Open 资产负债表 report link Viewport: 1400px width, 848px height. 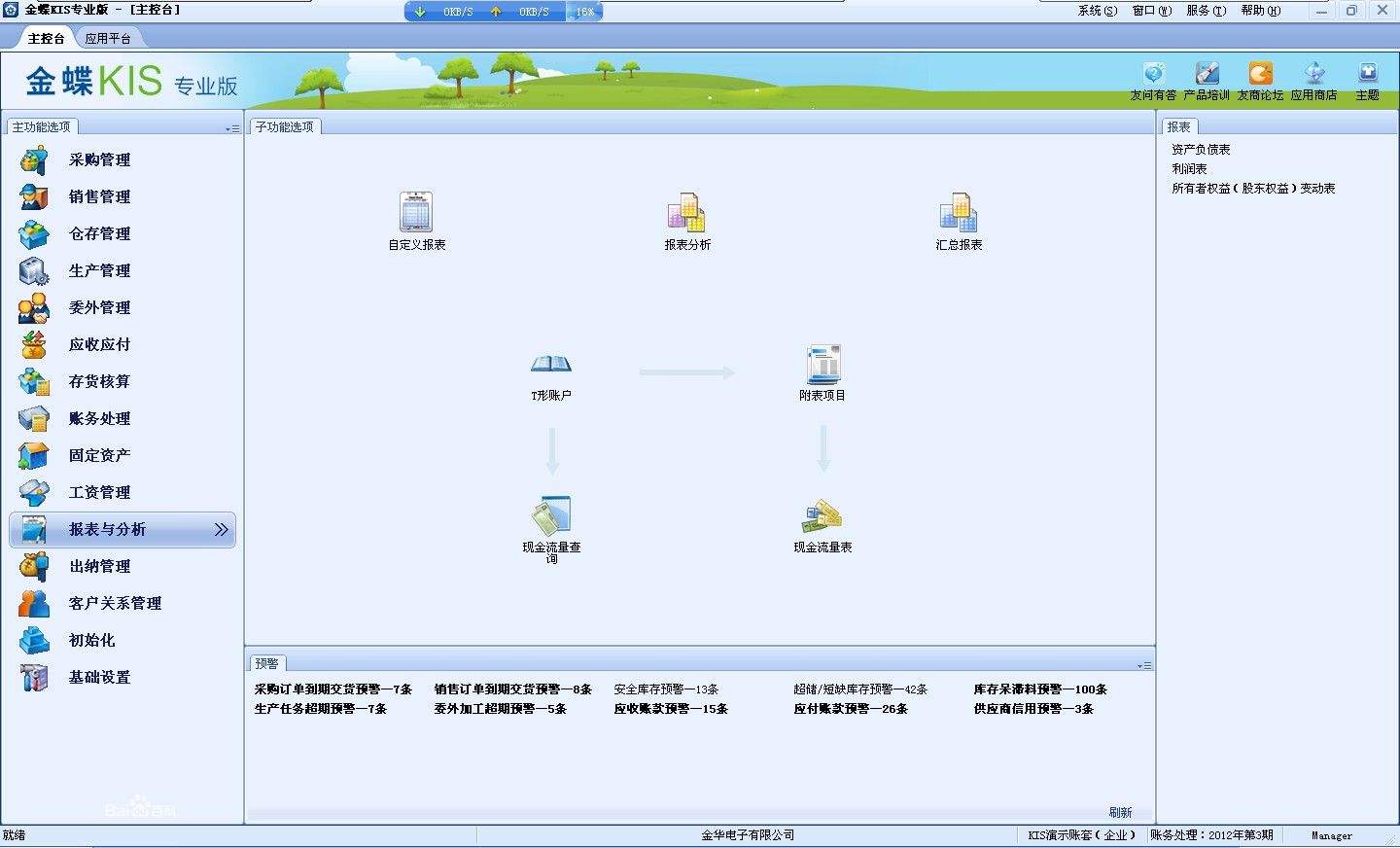1201,150
